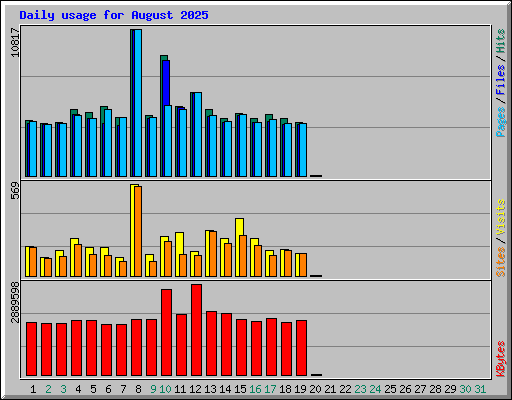Viewport: 512px width, 400px height.
Task: Select green day label 2 on the x-axis
Action: 48,389
